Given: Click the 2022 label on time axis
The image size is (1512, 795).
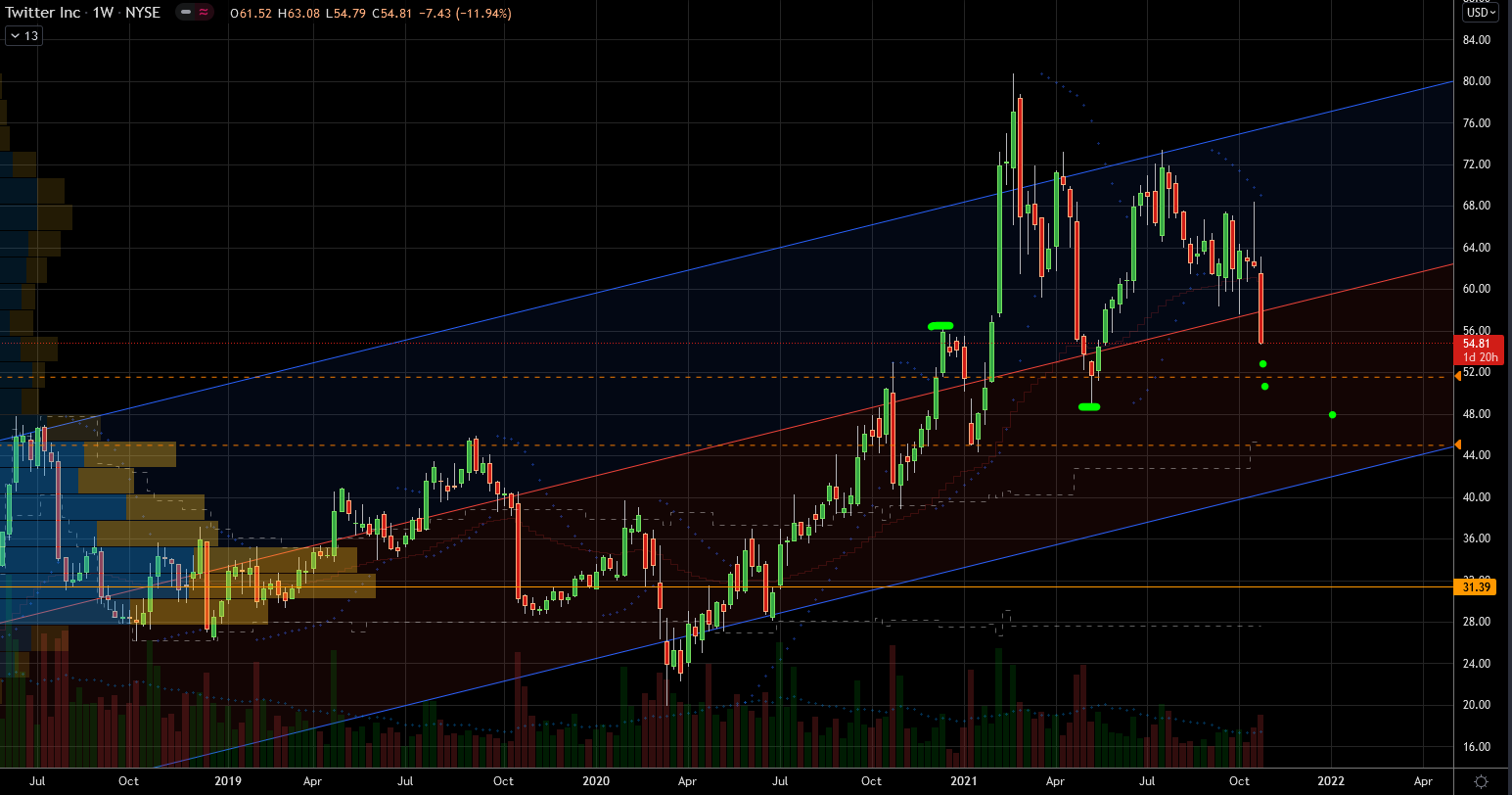Looking at the screenshot, I should 1332,781.
